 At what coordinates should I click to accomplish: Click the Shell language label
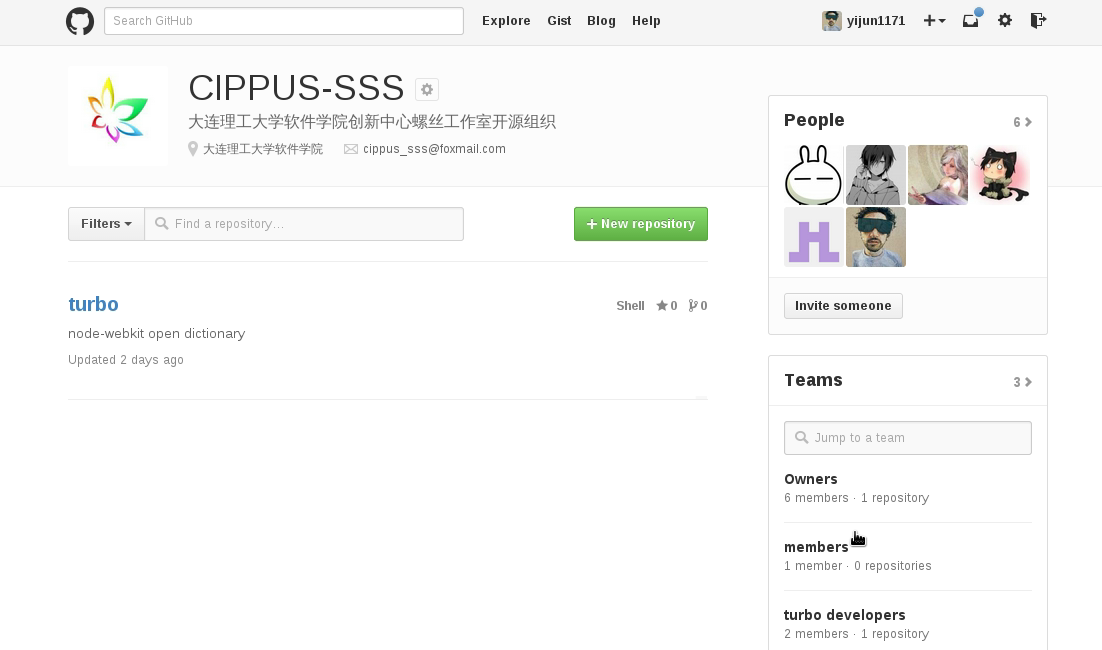[x=630, y=306]
